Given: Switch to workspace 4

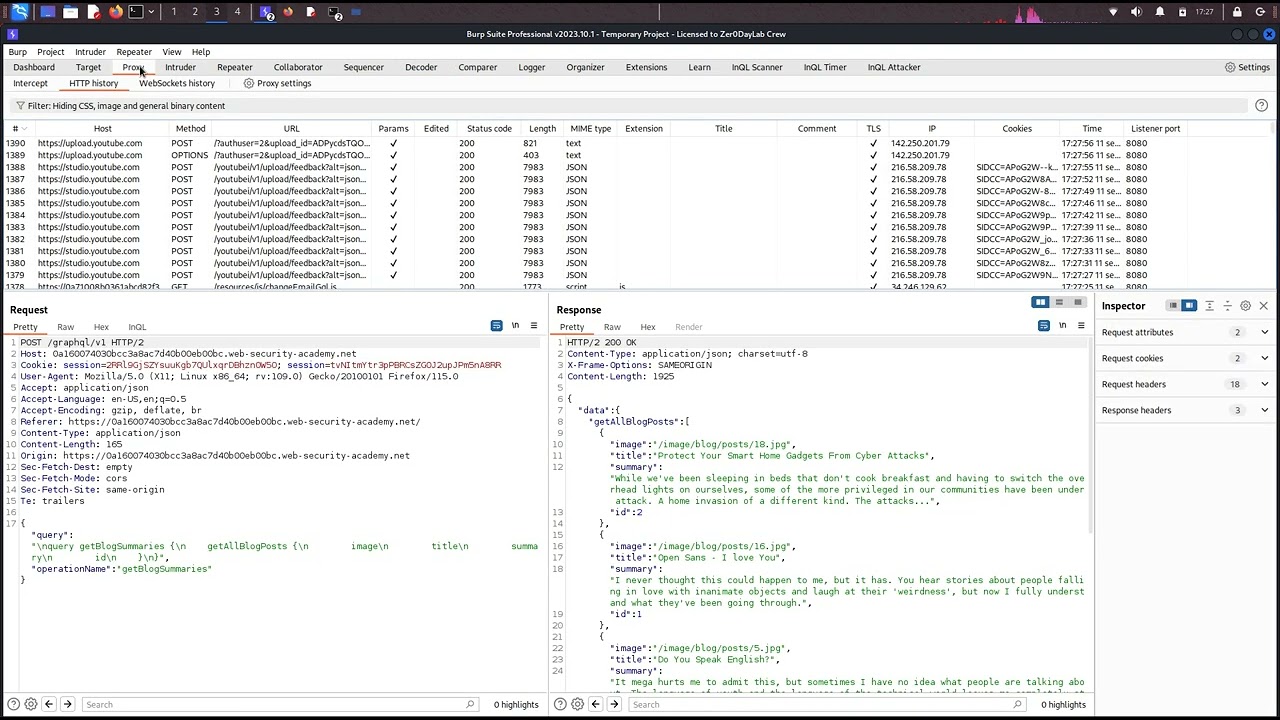Looking at the screenshot, I should (237, 12).
